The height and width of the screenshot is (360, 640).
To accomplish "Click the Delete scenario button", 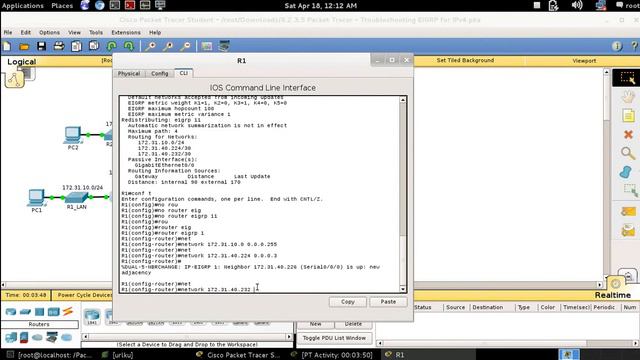I will 353,324.
